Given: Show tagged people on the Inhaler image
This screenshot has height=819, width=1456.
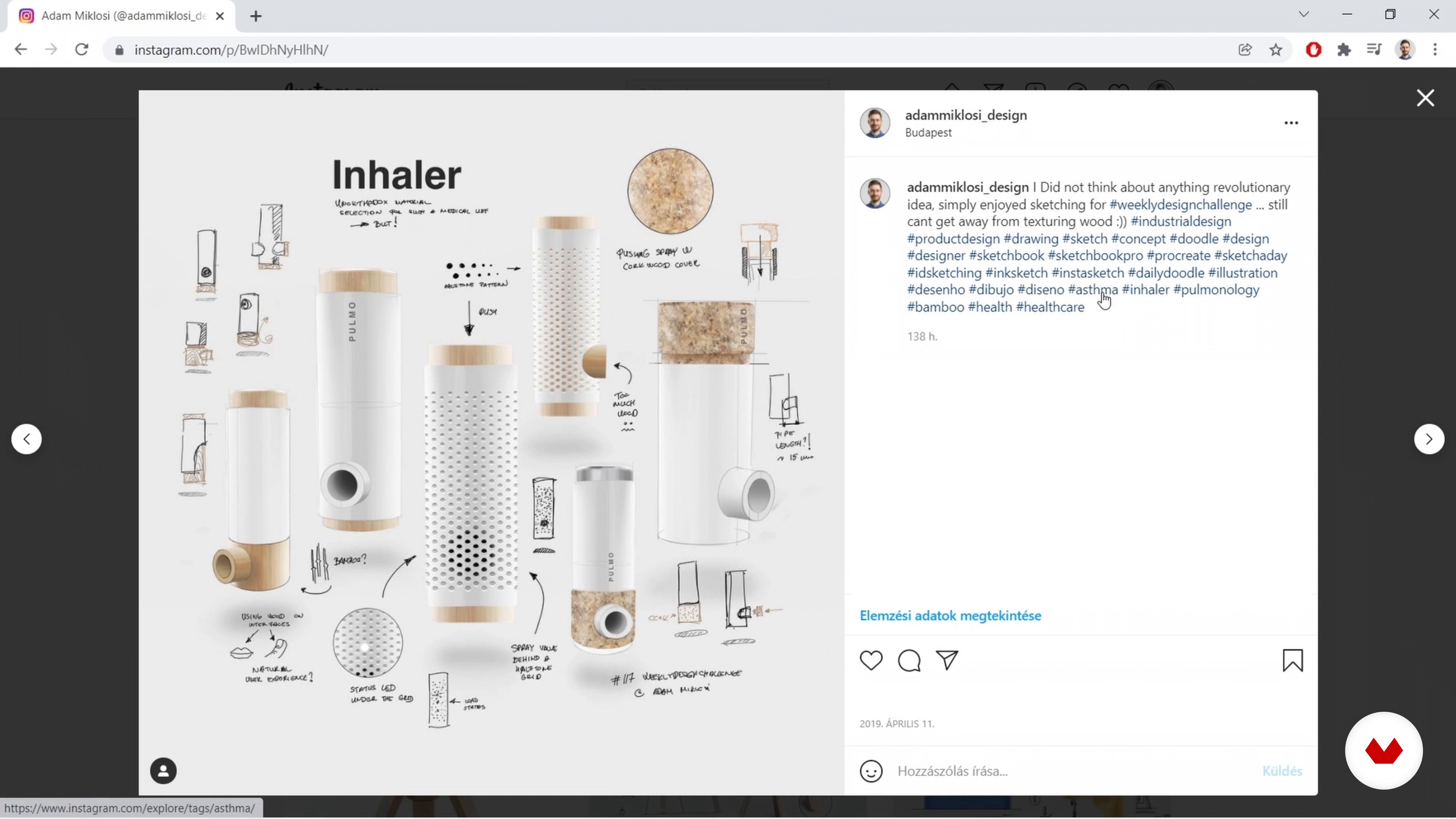Looking at the screenshot, I should pyautogui.click(x=163, y=771).
